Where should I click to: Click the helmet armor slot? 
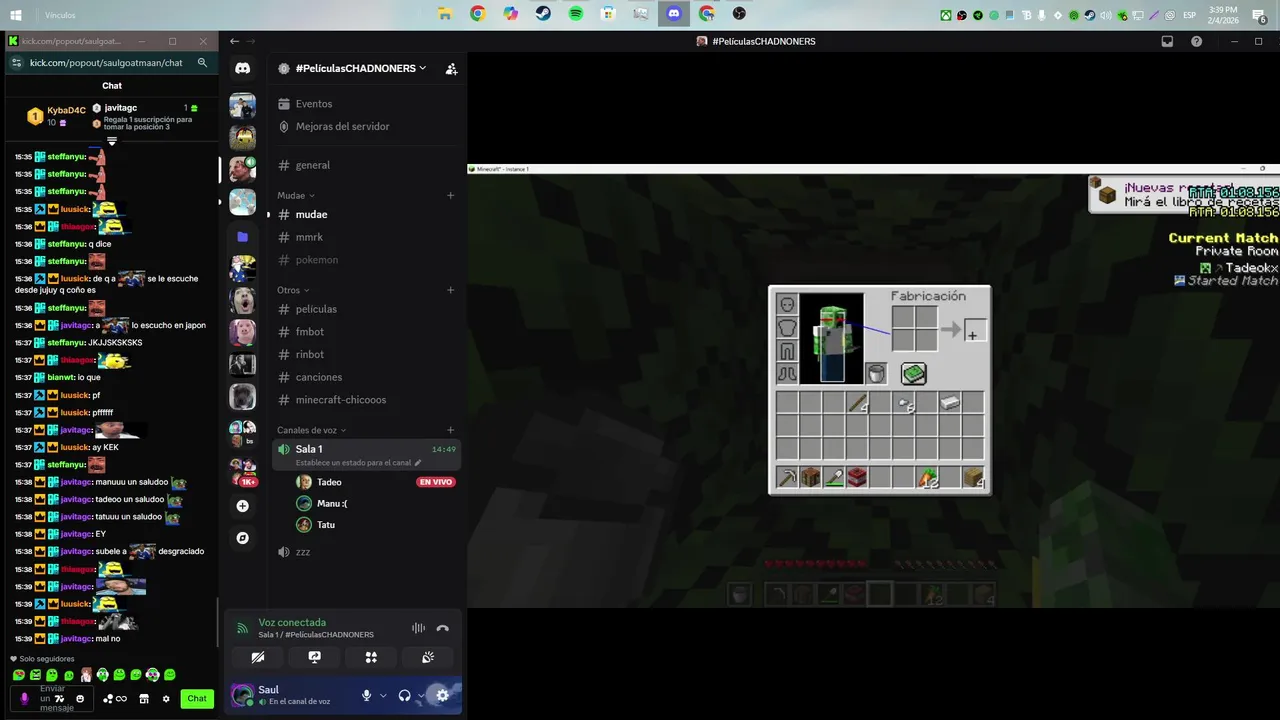pyautogui.click(x=787, y=304)
